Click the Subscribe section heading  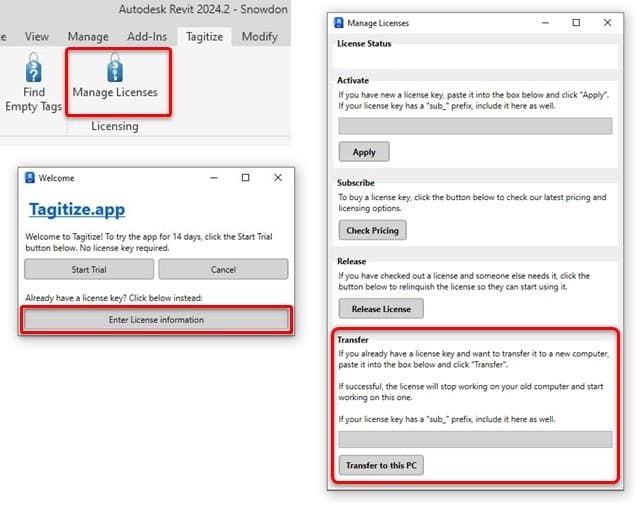coord(356,183)
